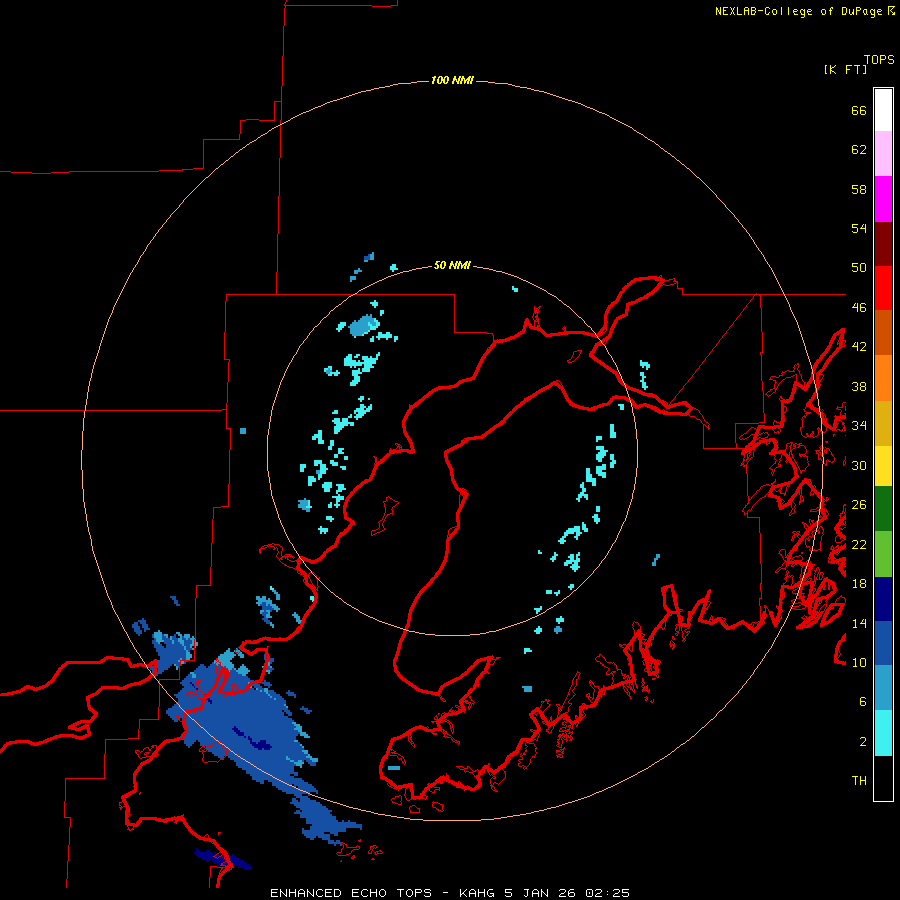
Task: Click the legend value 18
Action: tap(859, 584)
